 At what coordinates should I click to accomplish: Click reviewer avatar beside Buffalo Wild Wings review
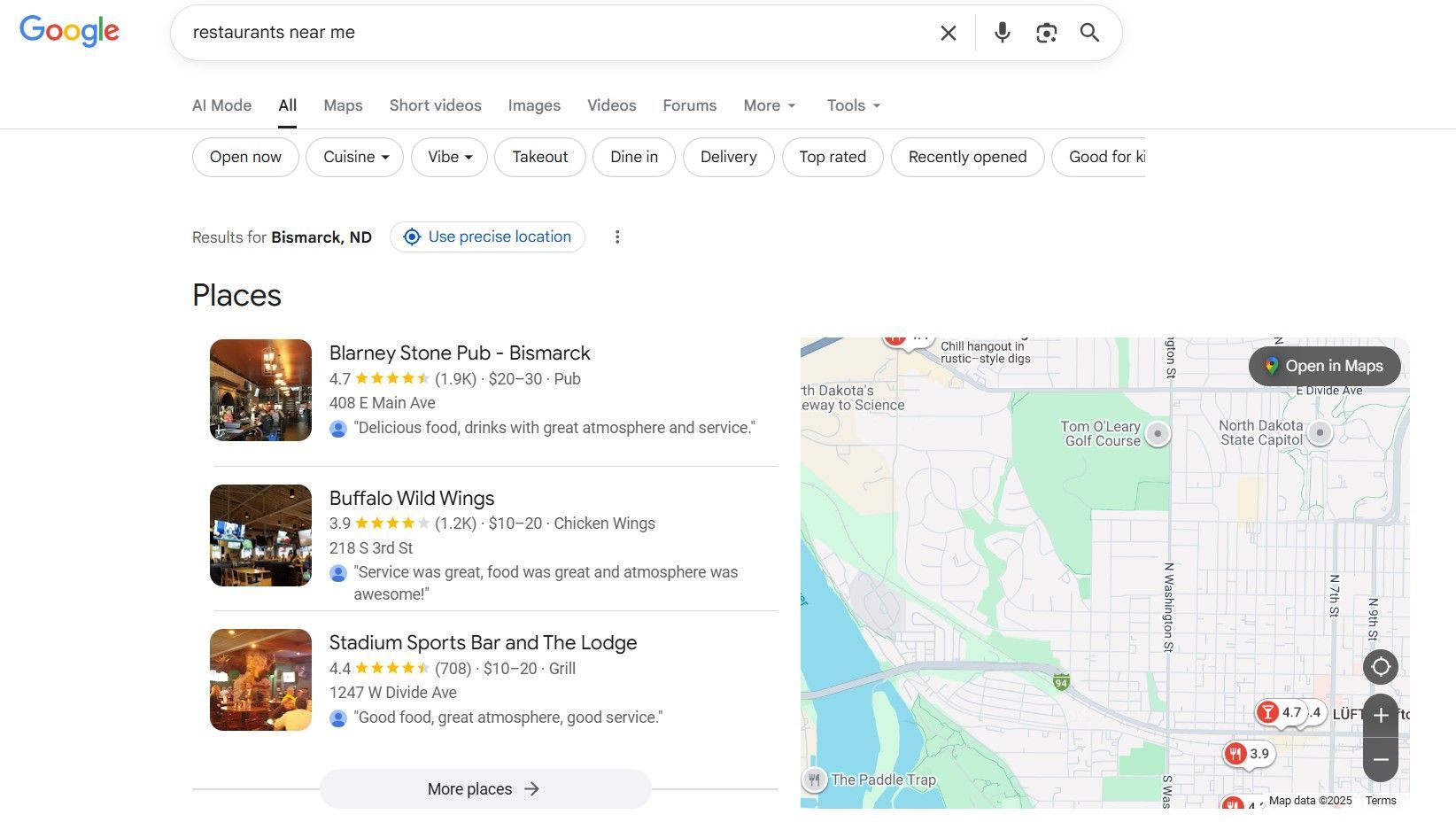(x=338, y=573)
